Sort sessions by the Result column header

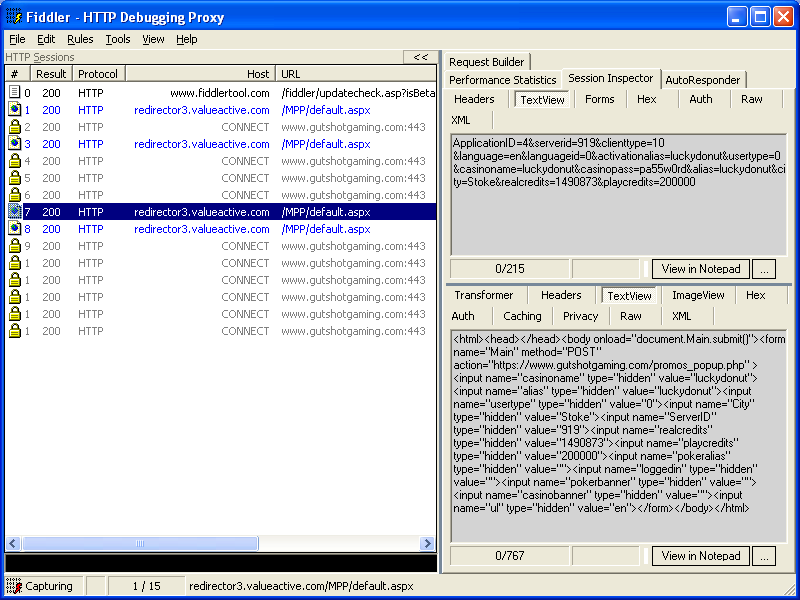52,74
